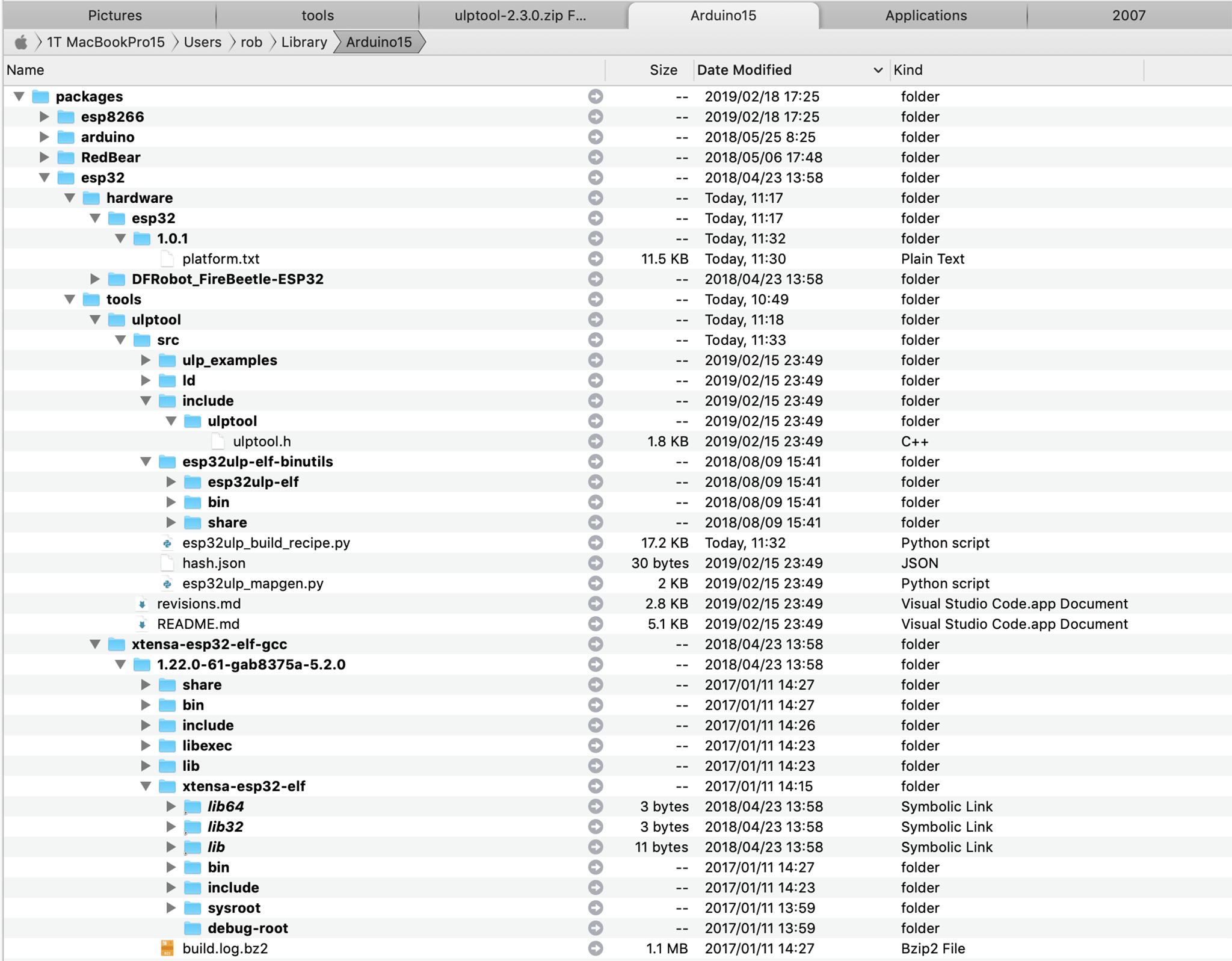Screen dimensions: 1232x961
Task: Select the blue folder icon next to packages
Action: [x=40, y=96]
